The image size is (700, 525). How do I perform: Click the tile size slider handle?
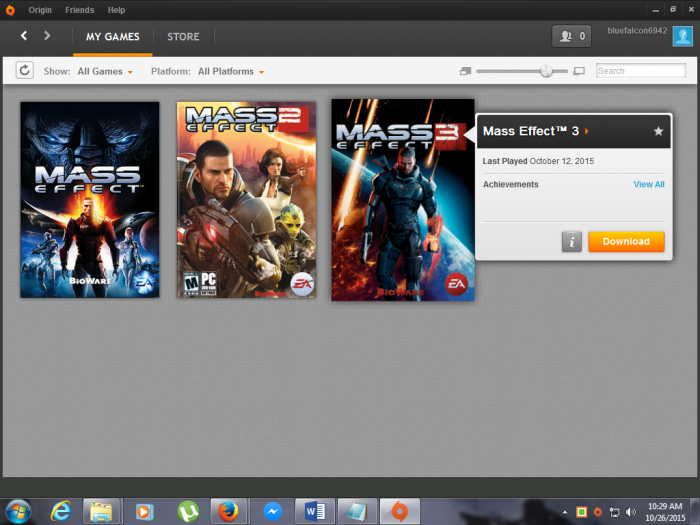pyautogui.click(x=546, y=71)
